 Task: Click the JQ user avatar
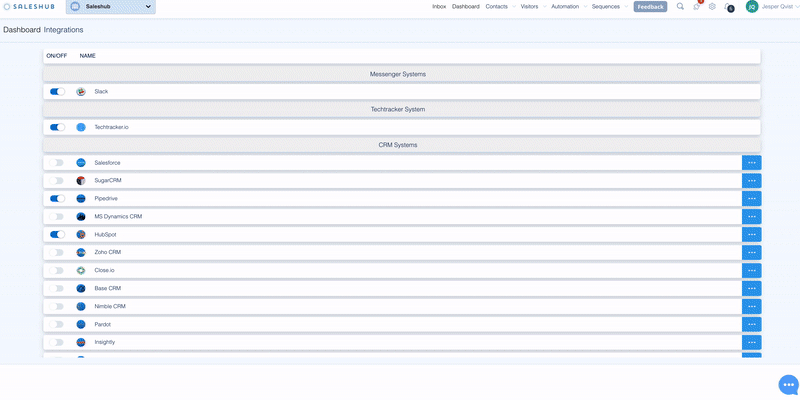[752, 7]
